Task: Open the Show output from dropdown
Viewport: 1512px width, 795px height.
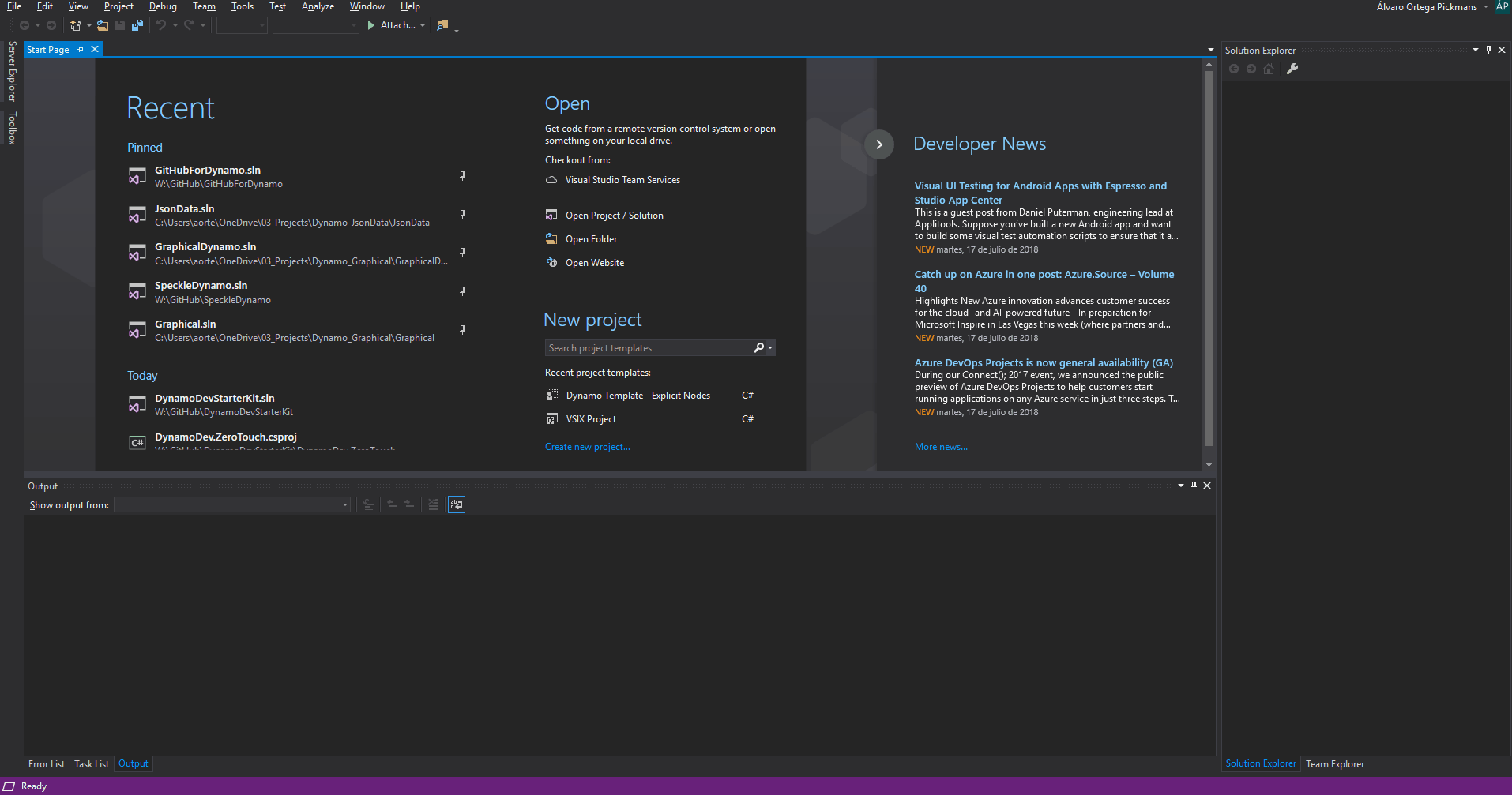Action: pyautogui.click(x=232, y=504)
